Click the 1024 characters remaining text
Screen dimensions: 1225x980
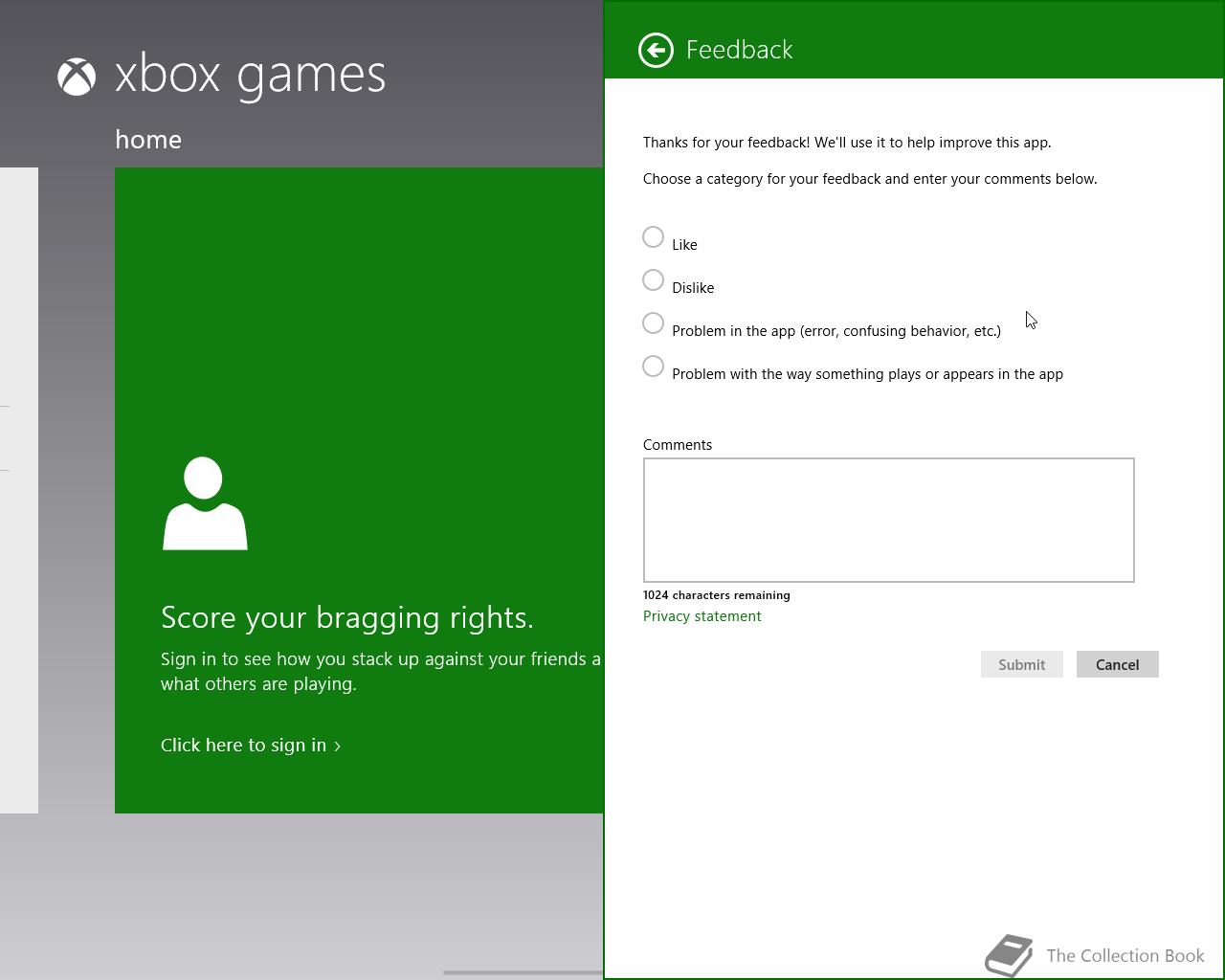click(x=716, y=595)
